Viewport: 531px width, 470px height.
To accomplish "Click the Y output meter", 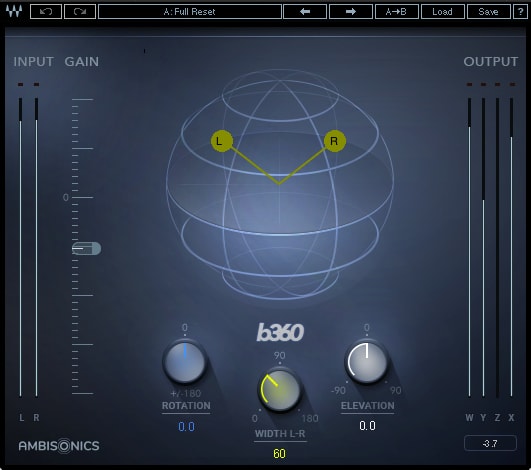I will pos(483,247).
